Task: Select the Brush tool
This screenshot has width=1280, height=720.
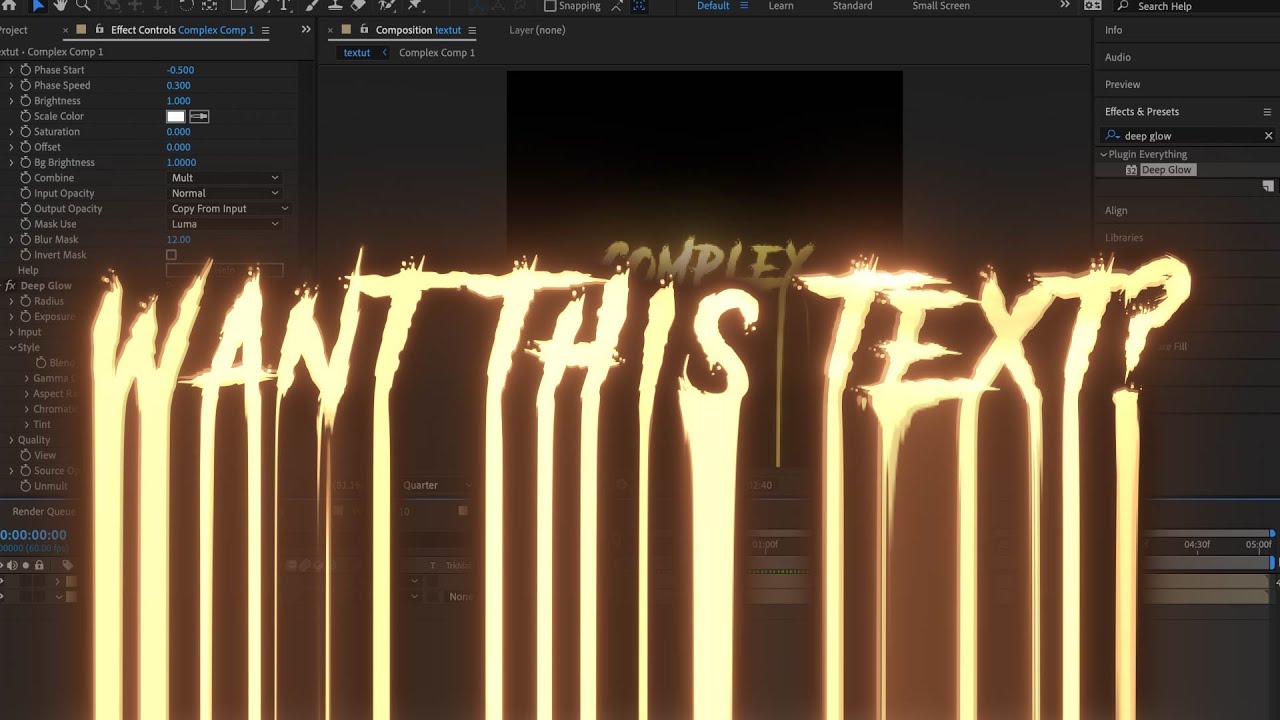Action: [x=312, y=6]
